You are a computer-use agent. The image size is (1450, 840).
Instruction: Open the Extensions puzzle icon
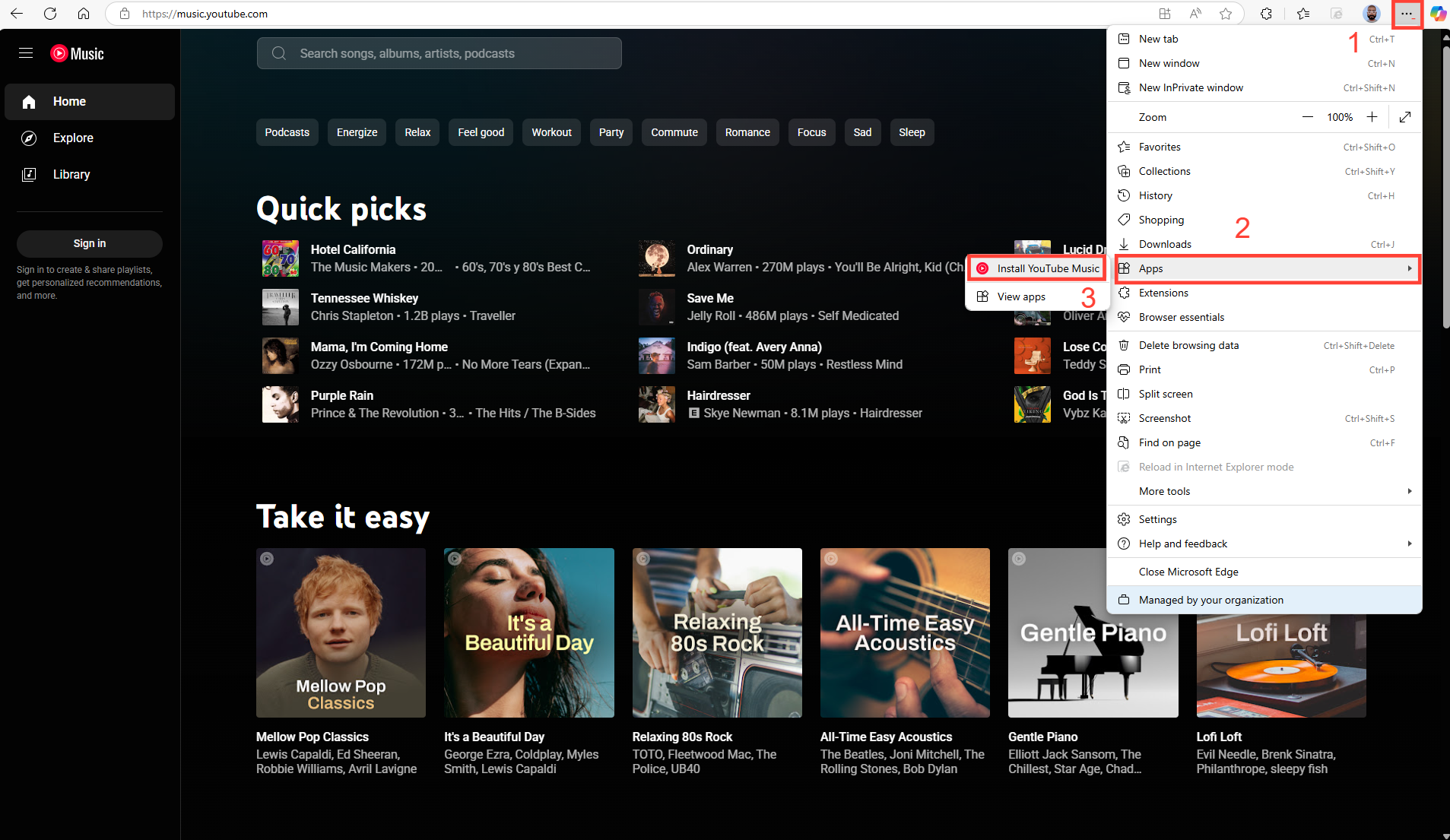pos(1264,13)
